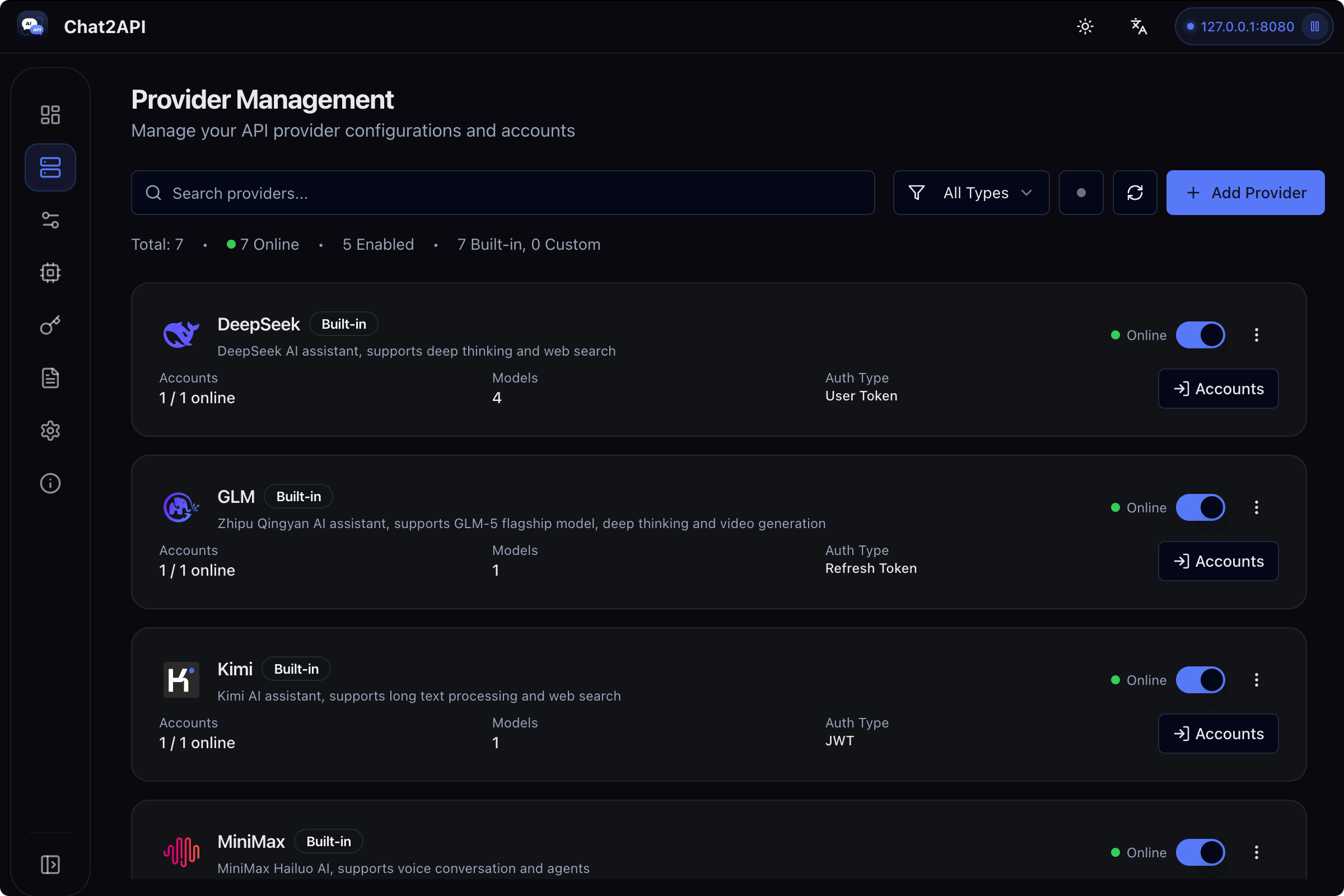Click the sliders icon in sidebar
1344x896 pixels.
click(50, 220)
